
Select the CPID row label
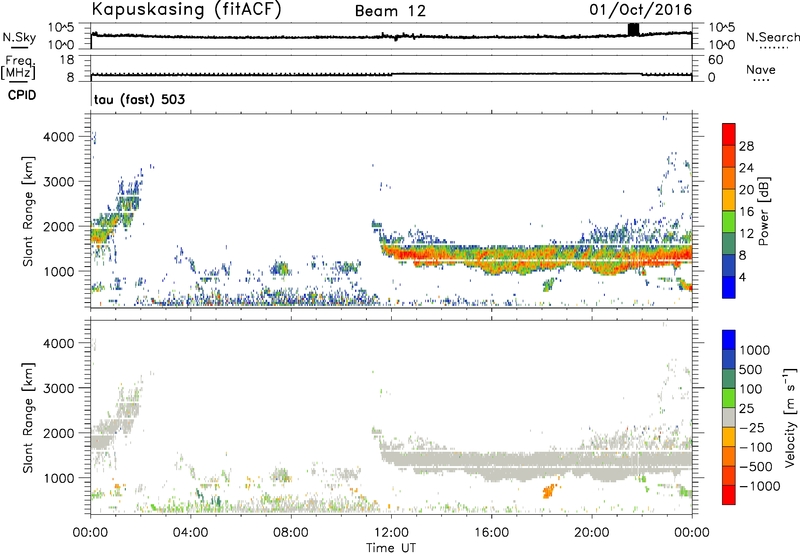[22, 95]
